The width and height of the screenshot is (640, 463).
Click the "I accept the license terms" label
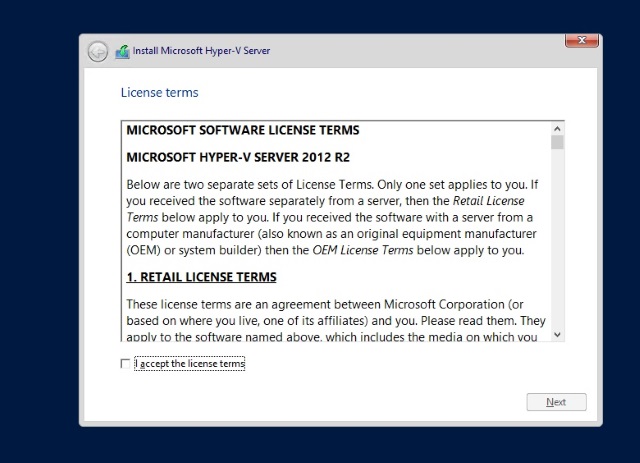coord(190,363)
